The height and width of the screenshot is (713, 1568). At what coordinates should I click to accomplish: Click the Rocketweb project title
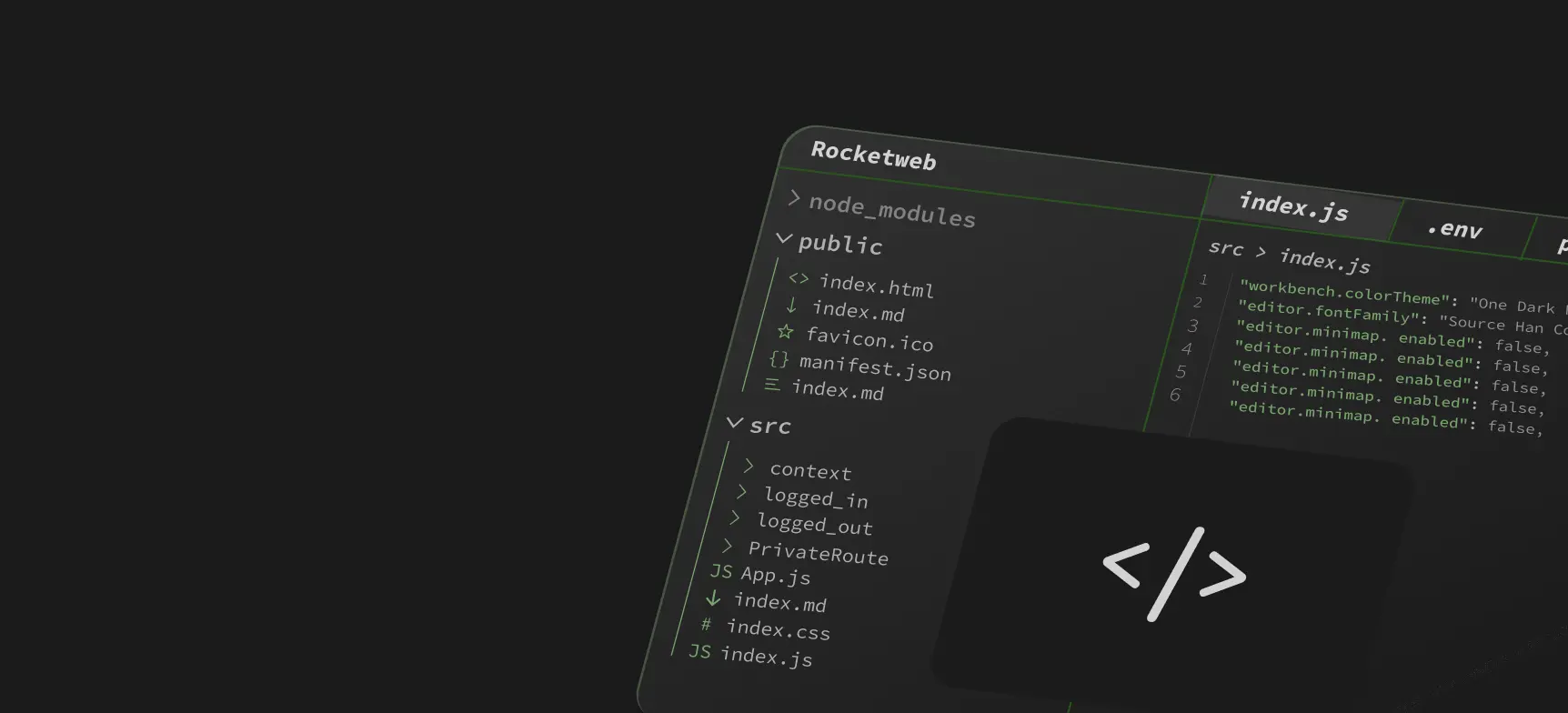(873, 156)
